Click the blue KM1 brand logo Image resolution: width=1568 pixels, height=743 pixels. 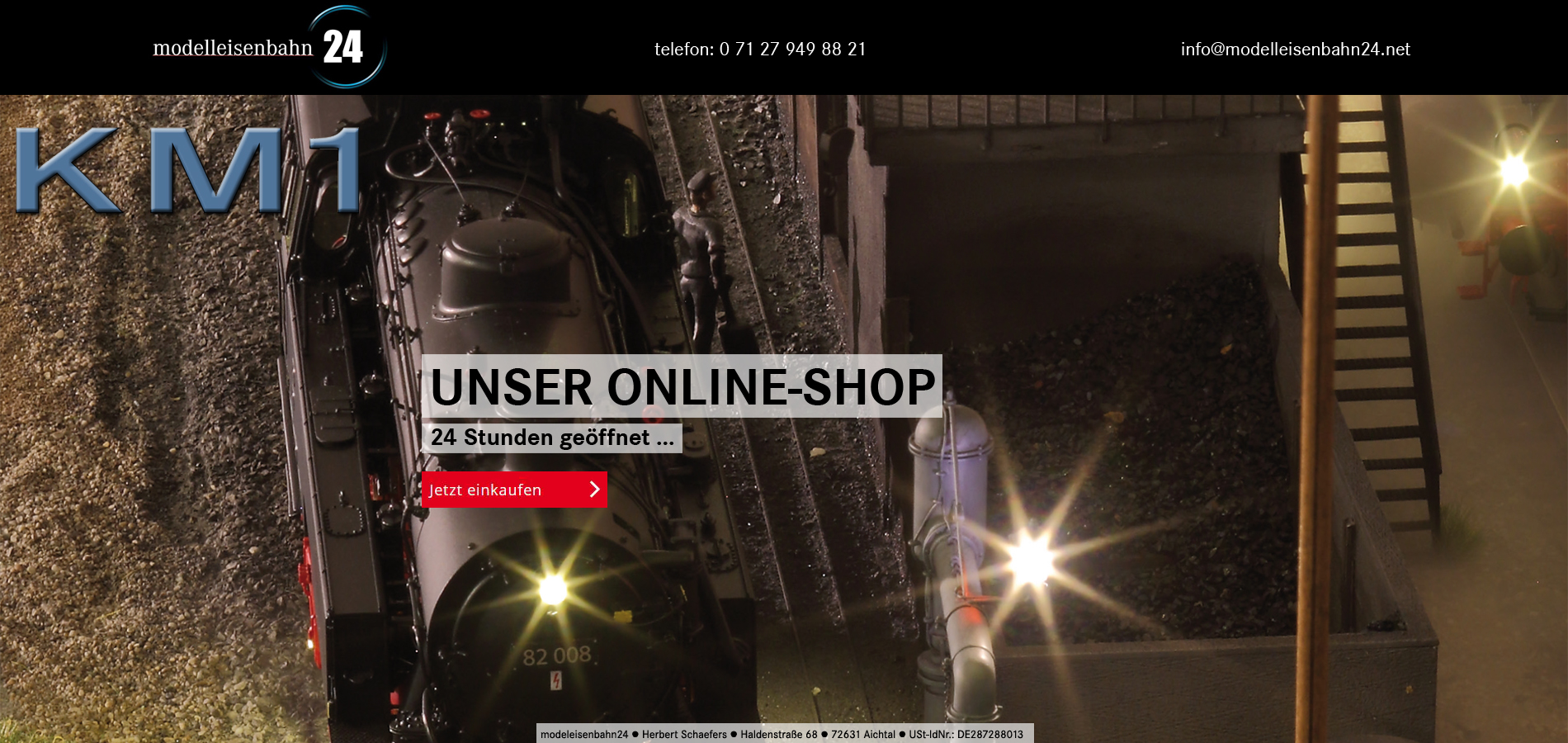(x=188, y=171)
